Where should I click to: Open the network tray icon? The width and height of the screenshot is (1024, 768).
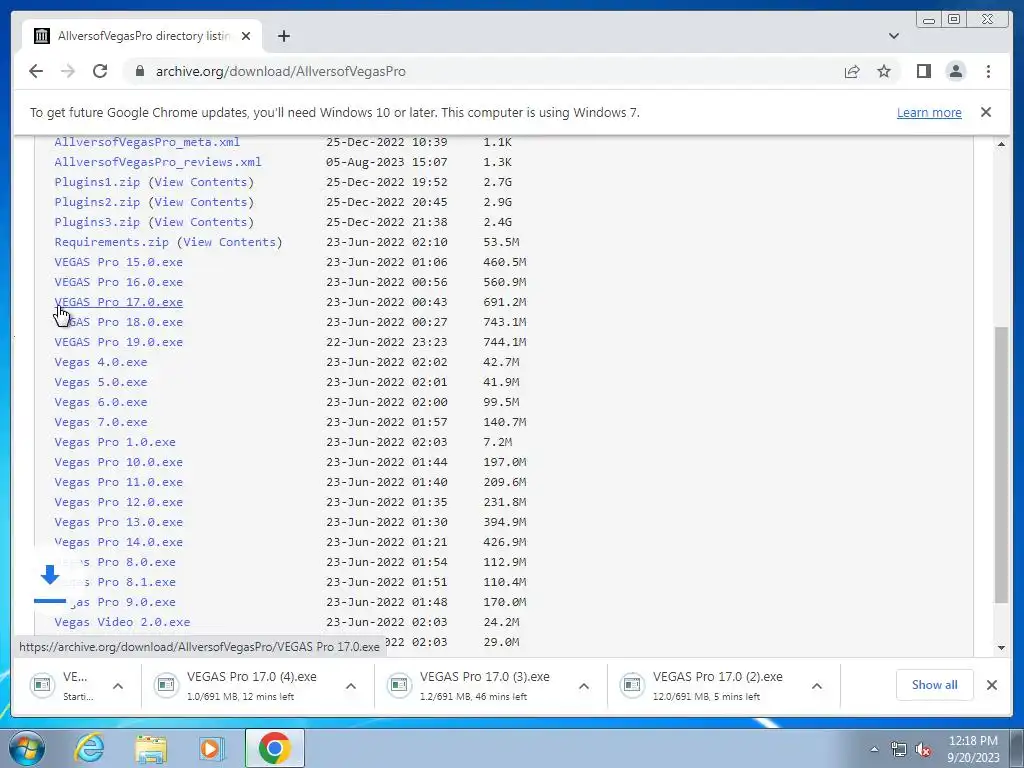[899, 750]
